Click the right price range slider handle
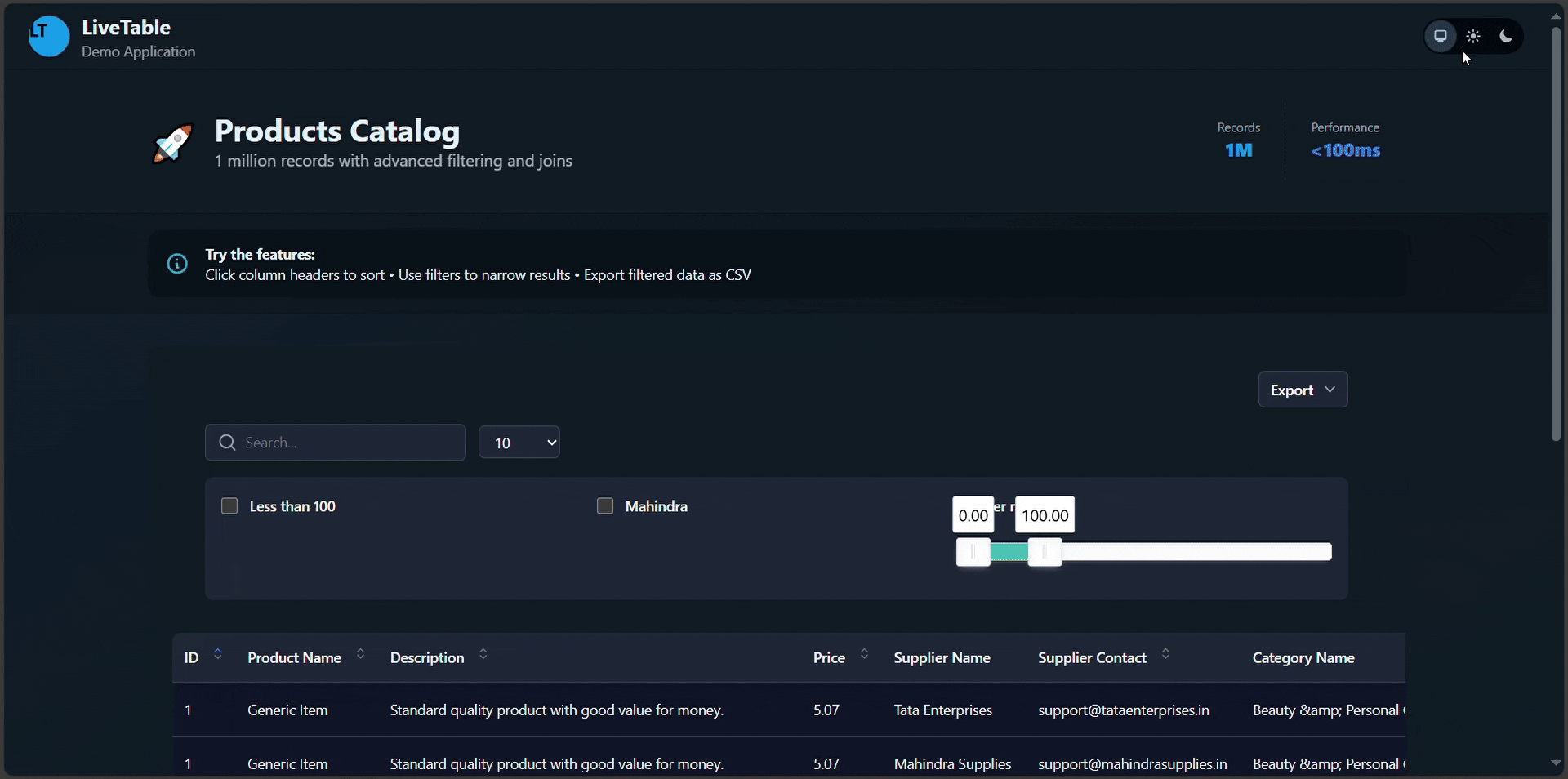This screenshot has height=779, width=1568. click(x=1045, y=553)
